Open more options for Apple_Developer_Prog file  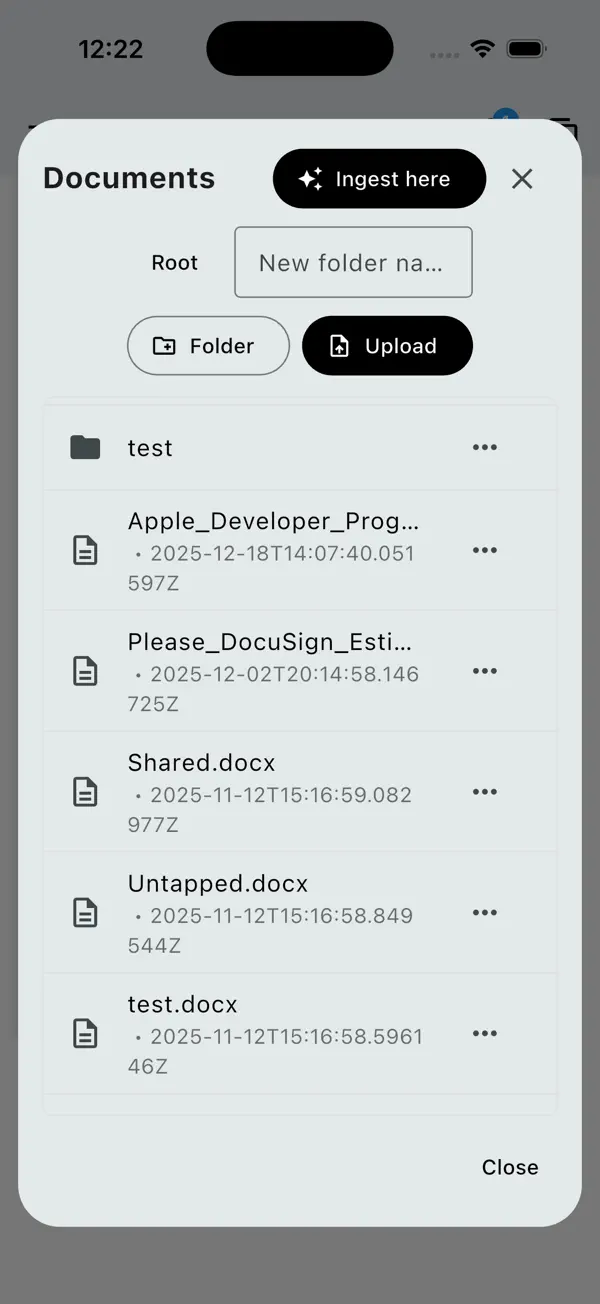point(485,551)
